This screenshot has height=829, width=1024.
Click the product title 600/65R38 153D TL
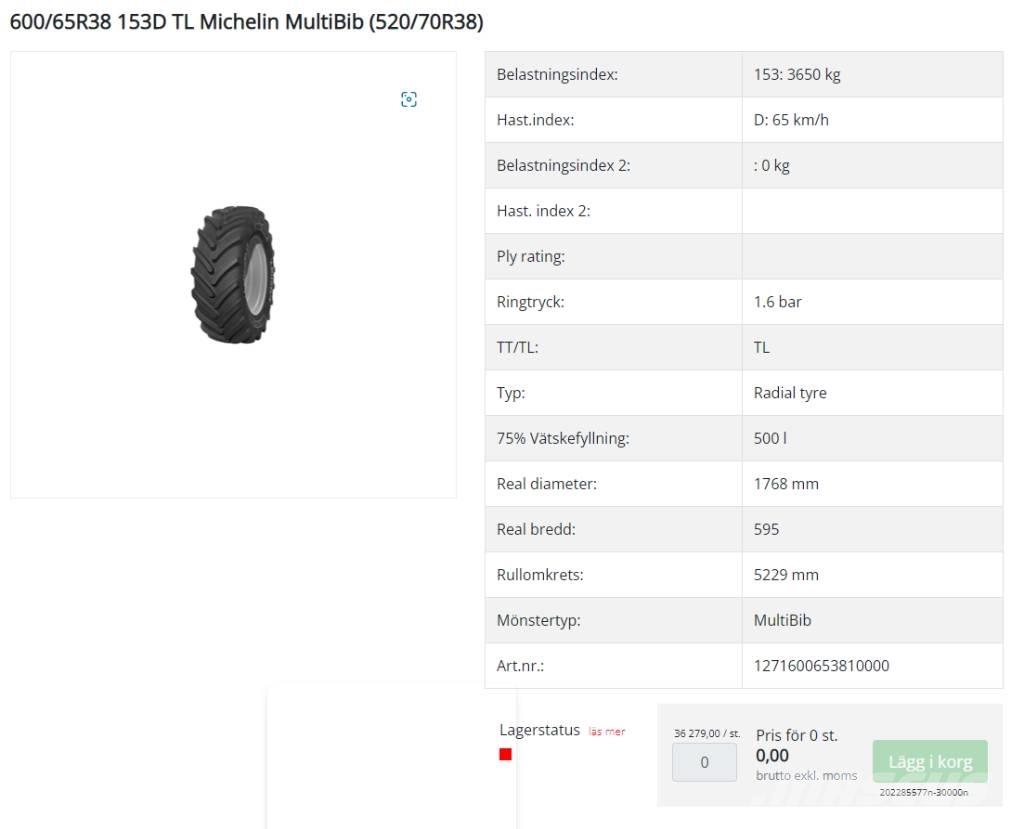point(246,22)
